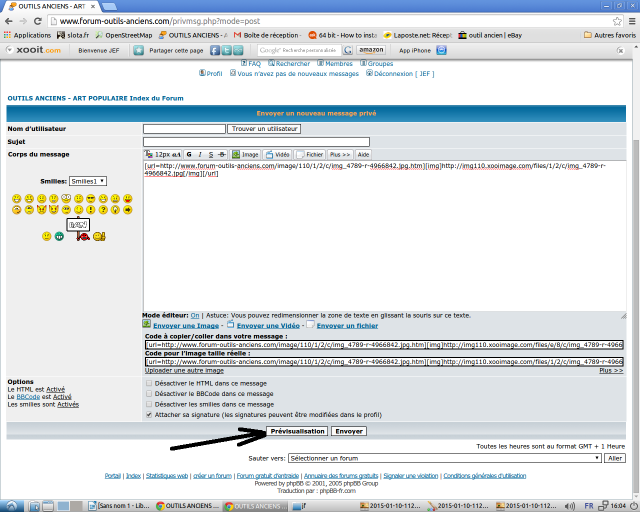Share page on Twitter icon in xooit bar
This screenshot has height=512, width=640.
click(x=227, y=50)
